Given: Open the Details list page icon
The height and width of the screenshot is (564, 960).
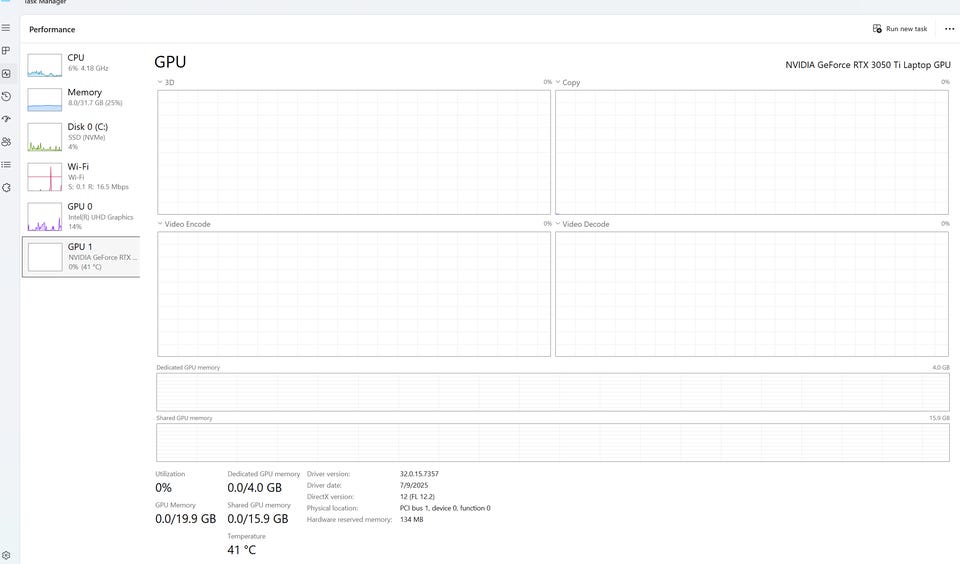Looking at the screenshot, I should click(6, 165).
